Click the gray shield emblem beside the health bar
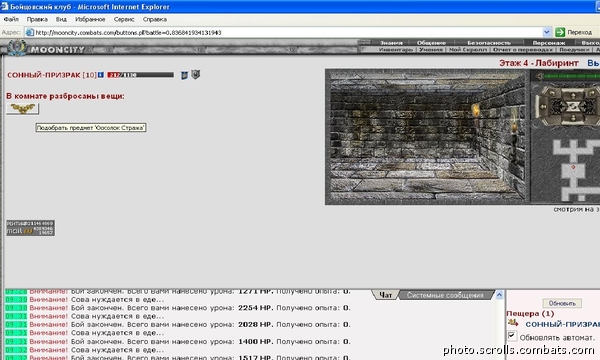The image size is (600, 360). (x=196, y=74)
